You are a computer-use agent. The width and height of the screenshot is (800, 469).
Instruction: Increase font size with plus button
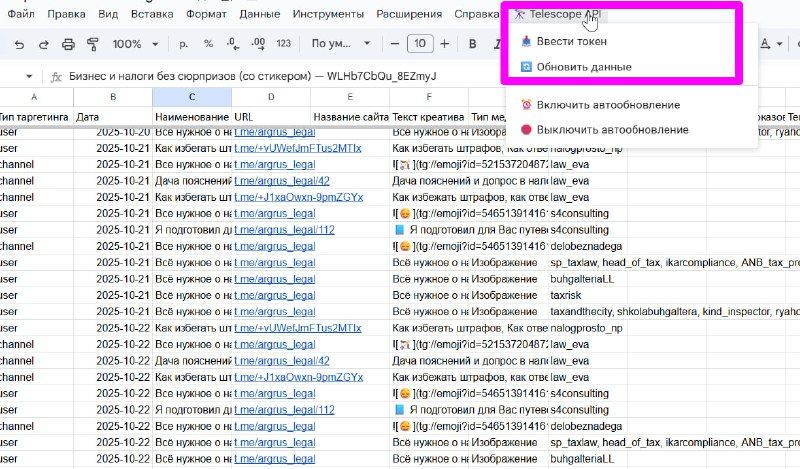click(444, 44)
